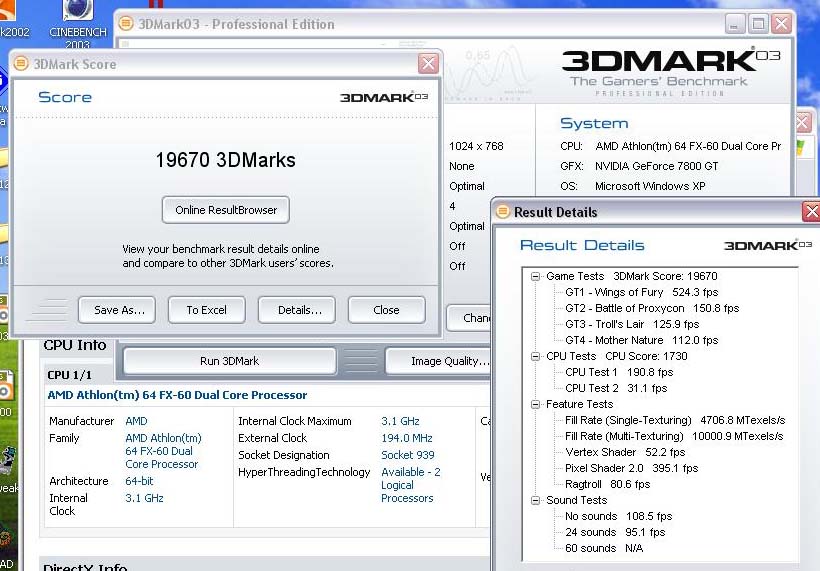Screen dimensions: 820x571
Task: Collapse the CPU Tests tree node
Action: (536, 356)
